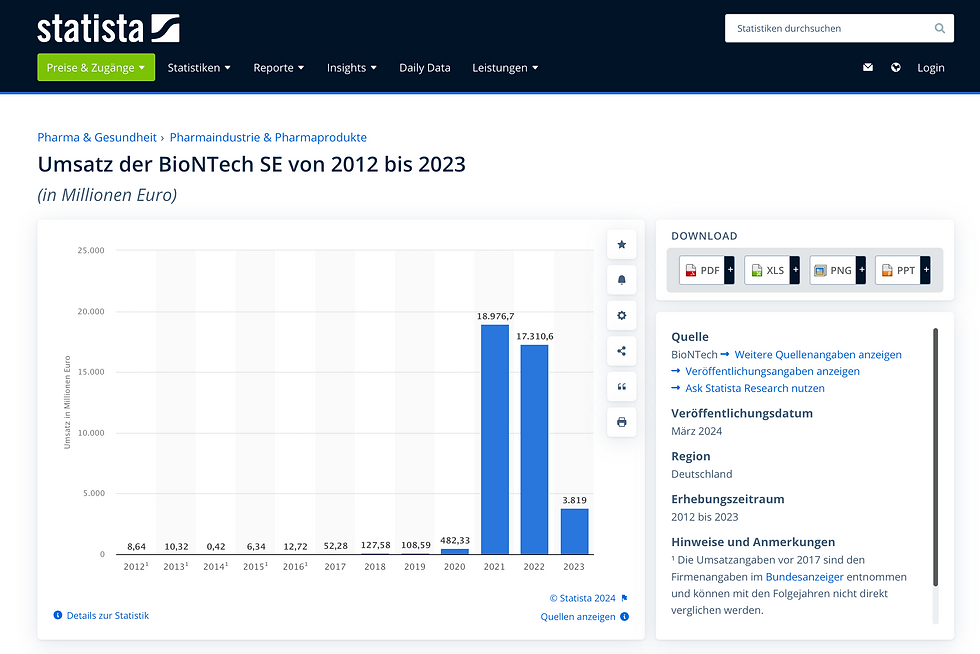Click the bell alert icon beside chart
The width and height of the screenshot is (980, 654).
621,280
